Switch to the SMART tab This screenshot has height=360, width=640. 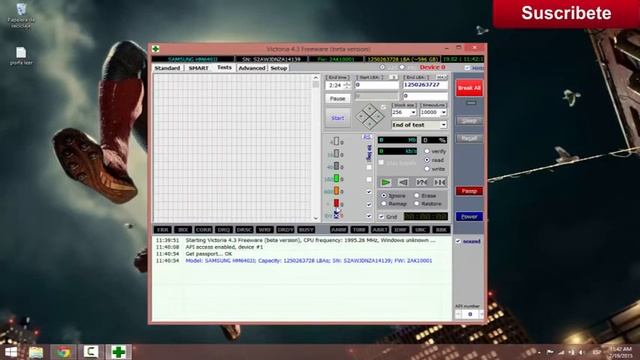[198, 68]
